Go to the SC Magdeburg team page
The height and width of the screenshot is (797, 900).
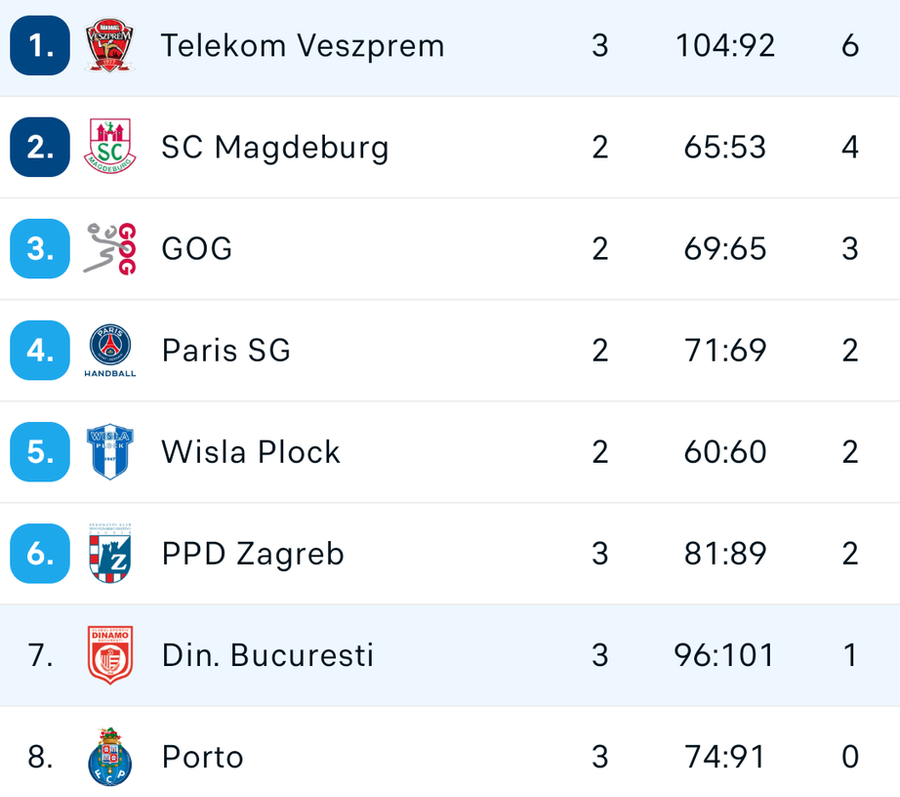275,147
